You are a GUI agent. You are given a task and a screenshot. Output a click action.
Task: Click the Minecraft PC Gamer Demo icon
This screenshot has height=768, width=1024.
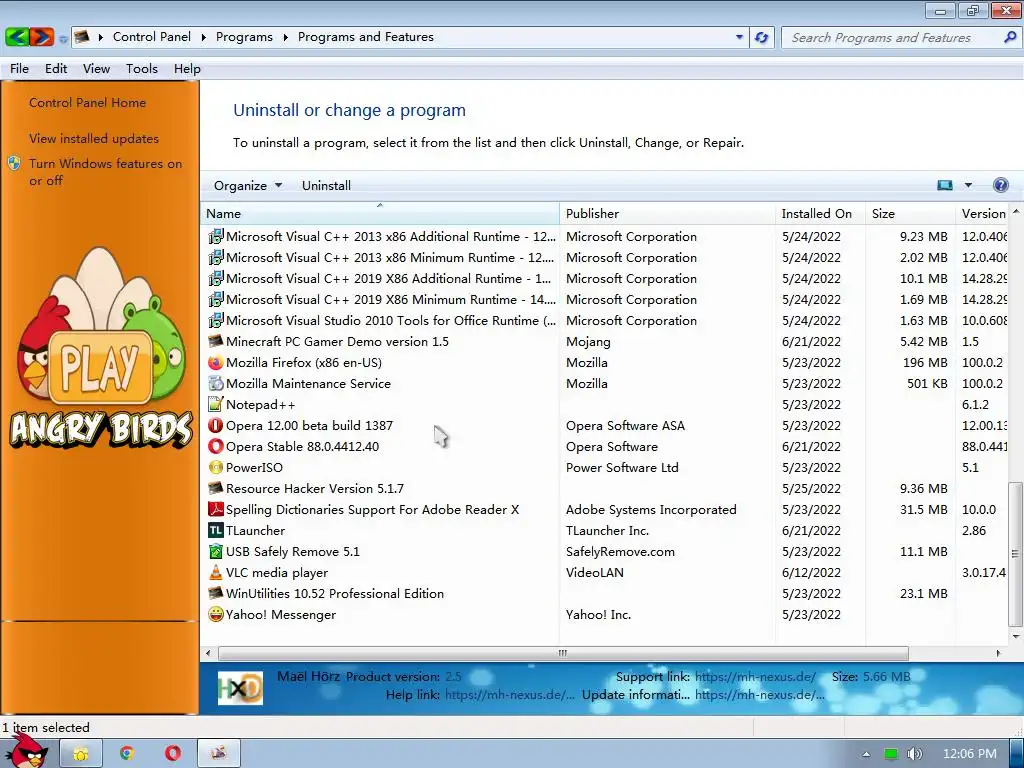click(216, 342)
